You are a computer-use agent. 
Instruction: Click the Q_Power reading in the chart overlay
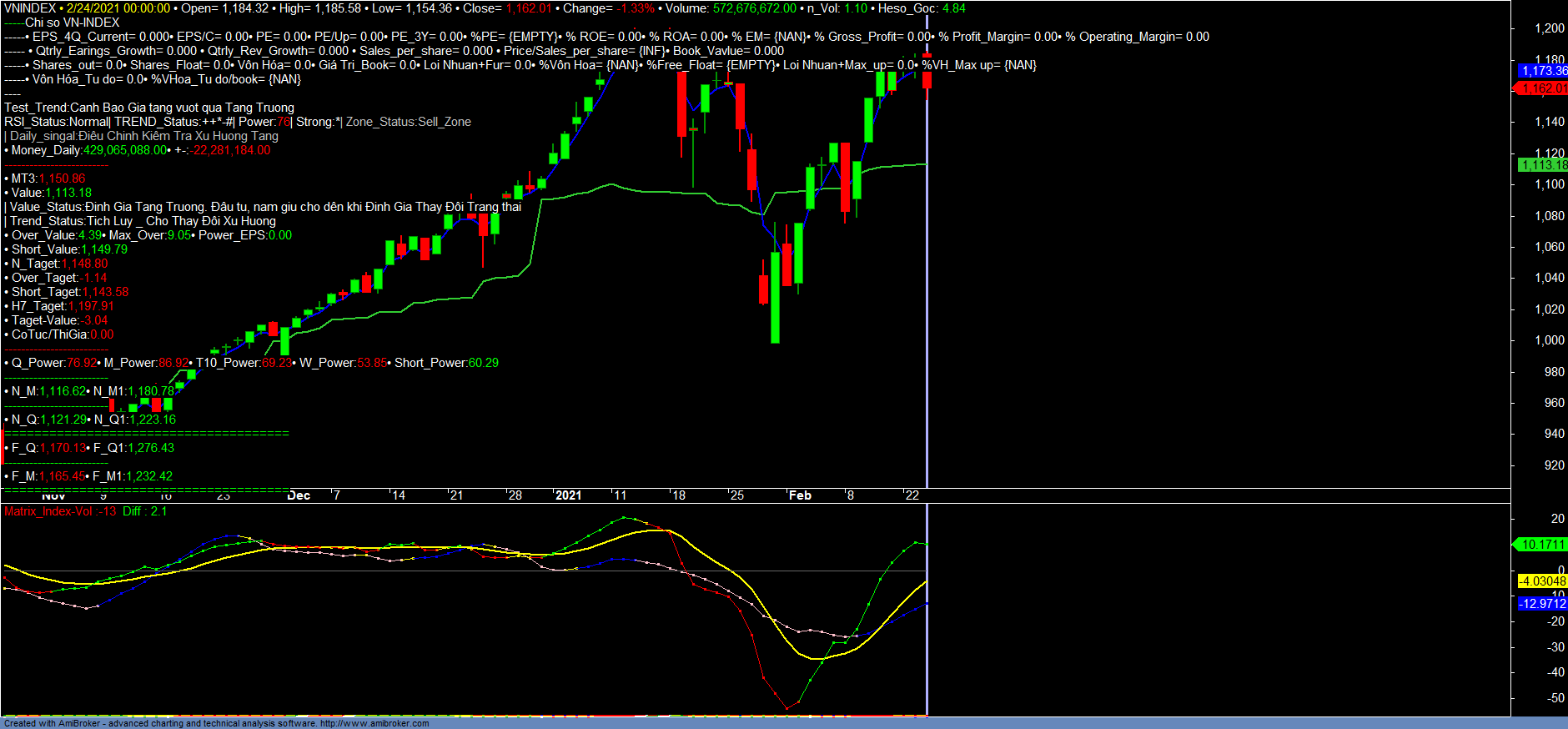pyautogui.click(x=52, y=363)
